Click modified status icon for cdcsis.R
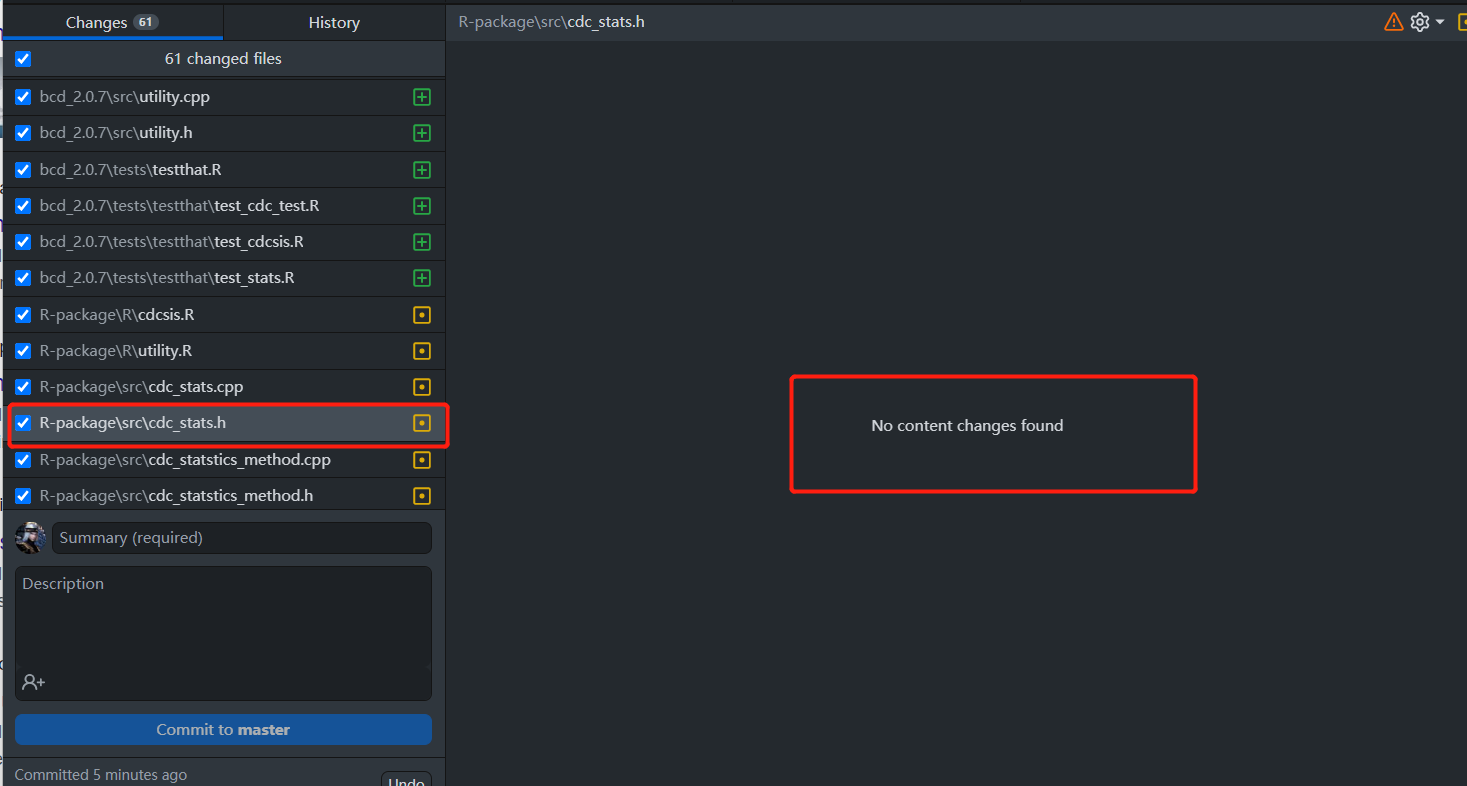1467x786 pixels. click(422, 315)
